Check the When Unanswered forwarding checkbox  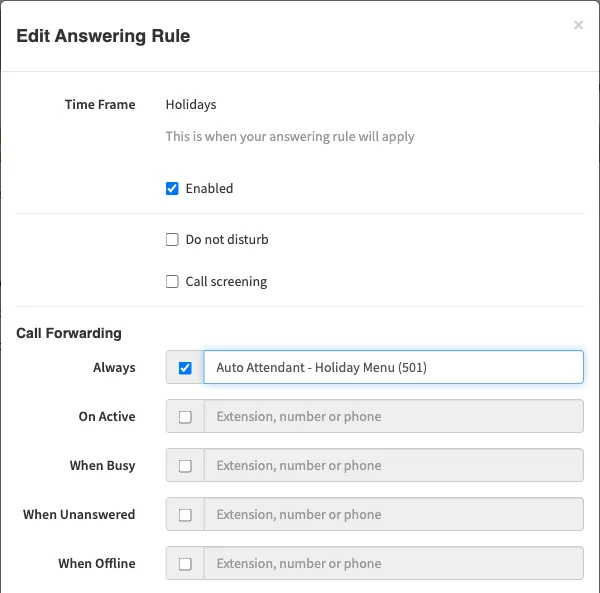(x=185, y=515)
